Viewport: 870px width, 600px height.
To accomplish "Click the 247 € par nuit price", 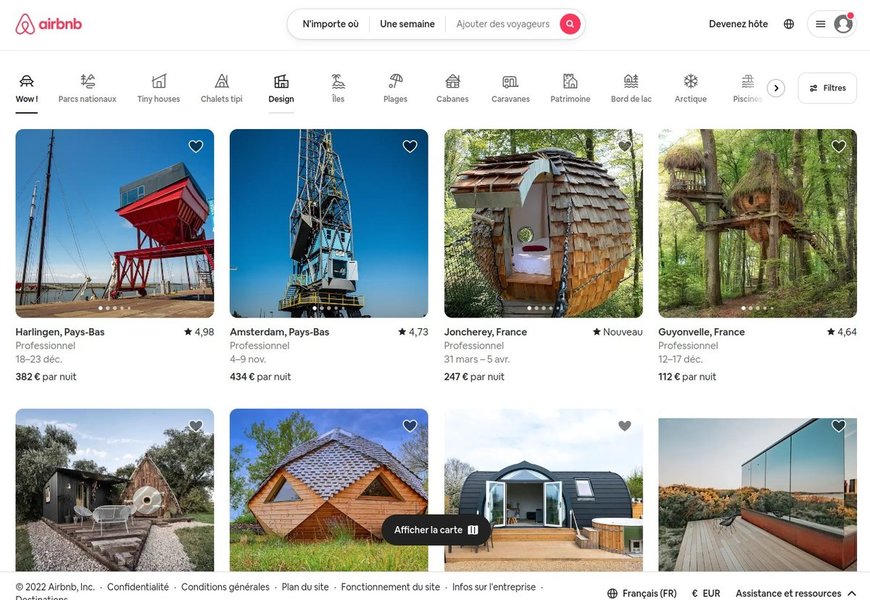I will [474, 376].
